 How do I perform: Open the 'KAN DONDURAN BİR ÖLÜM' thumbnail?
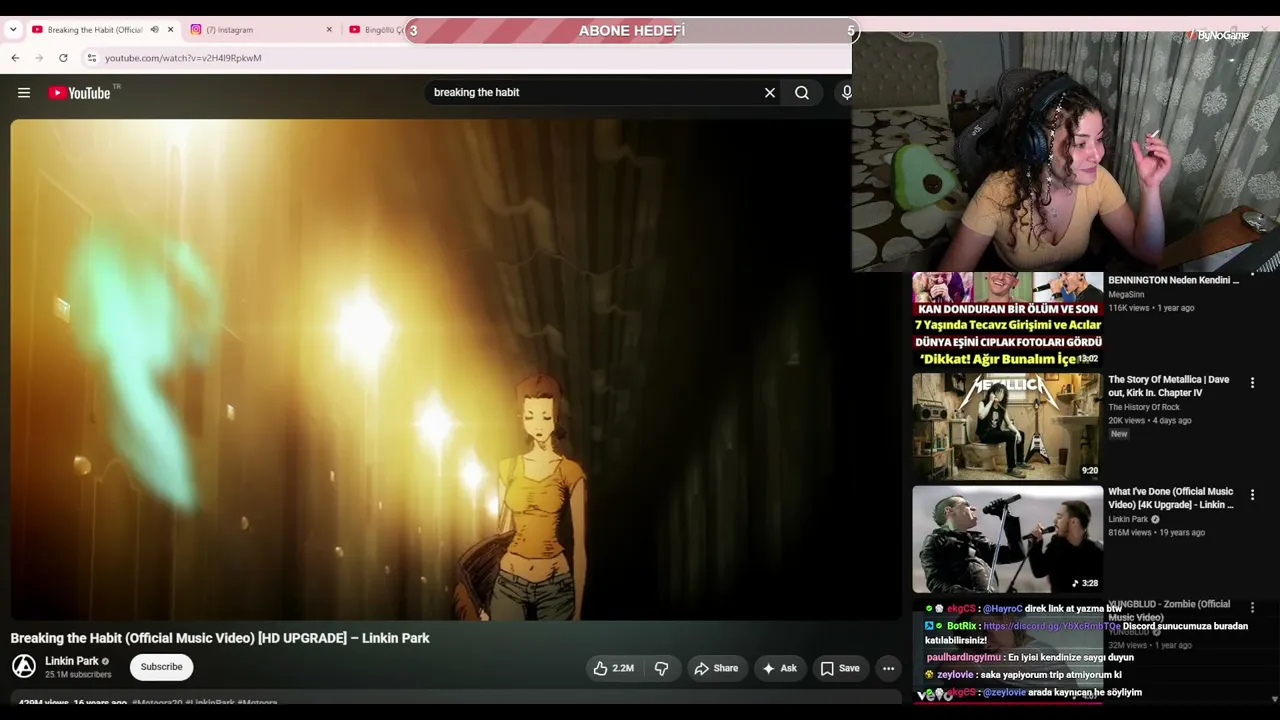1007,320
